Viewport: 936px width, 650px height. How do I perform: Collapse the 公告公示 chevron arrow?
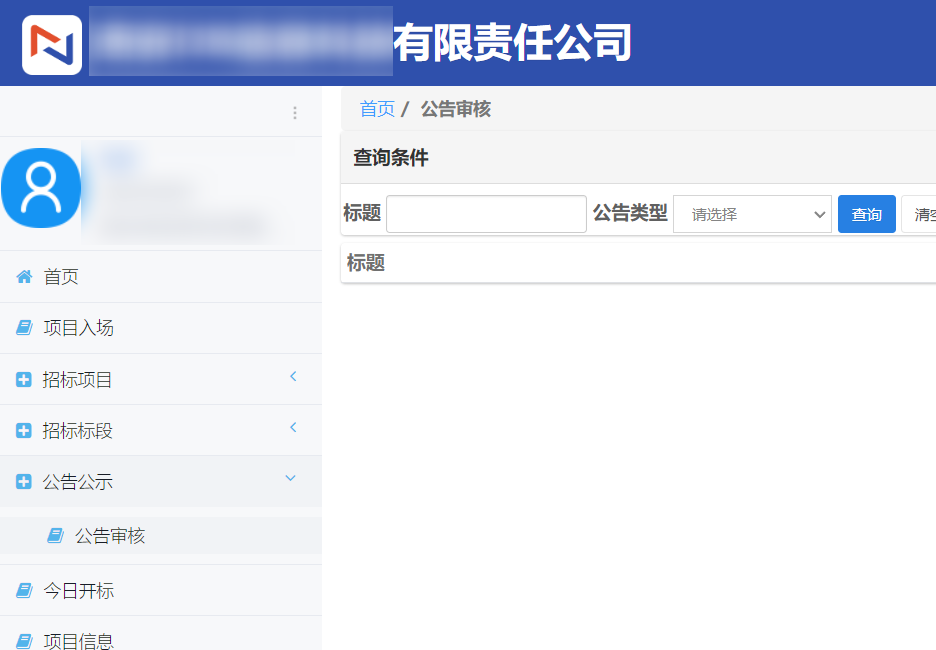pyautogui.click(x=291, y=479)
